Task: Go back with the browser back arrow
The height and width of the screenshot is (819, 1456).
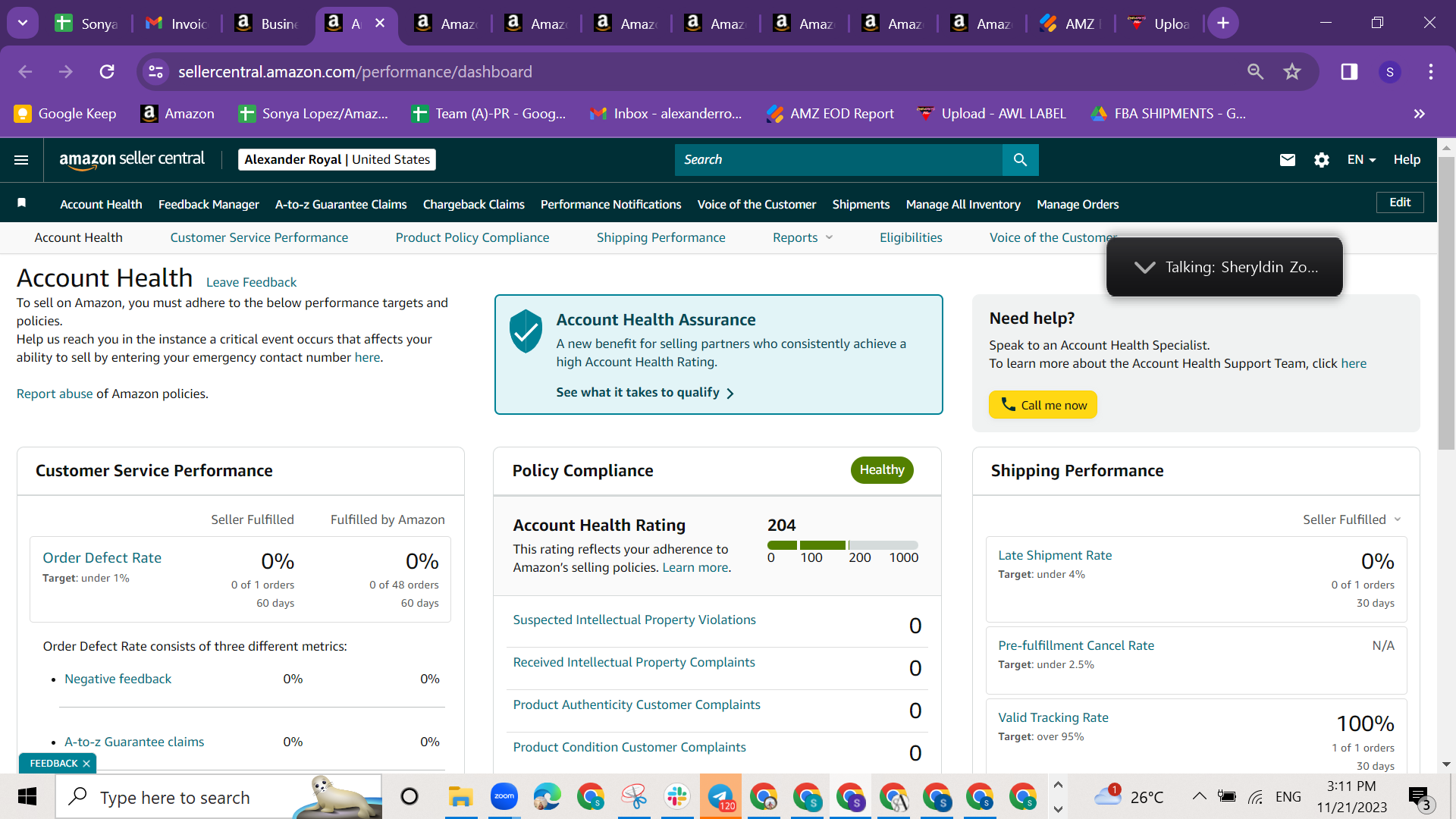Action: point(25,71)
